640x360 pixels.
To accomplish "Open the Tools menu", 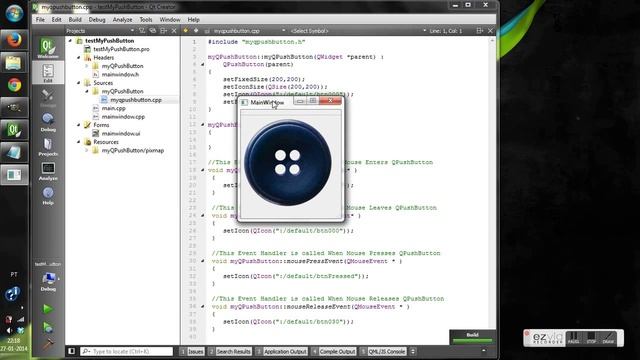I will 146,20.
